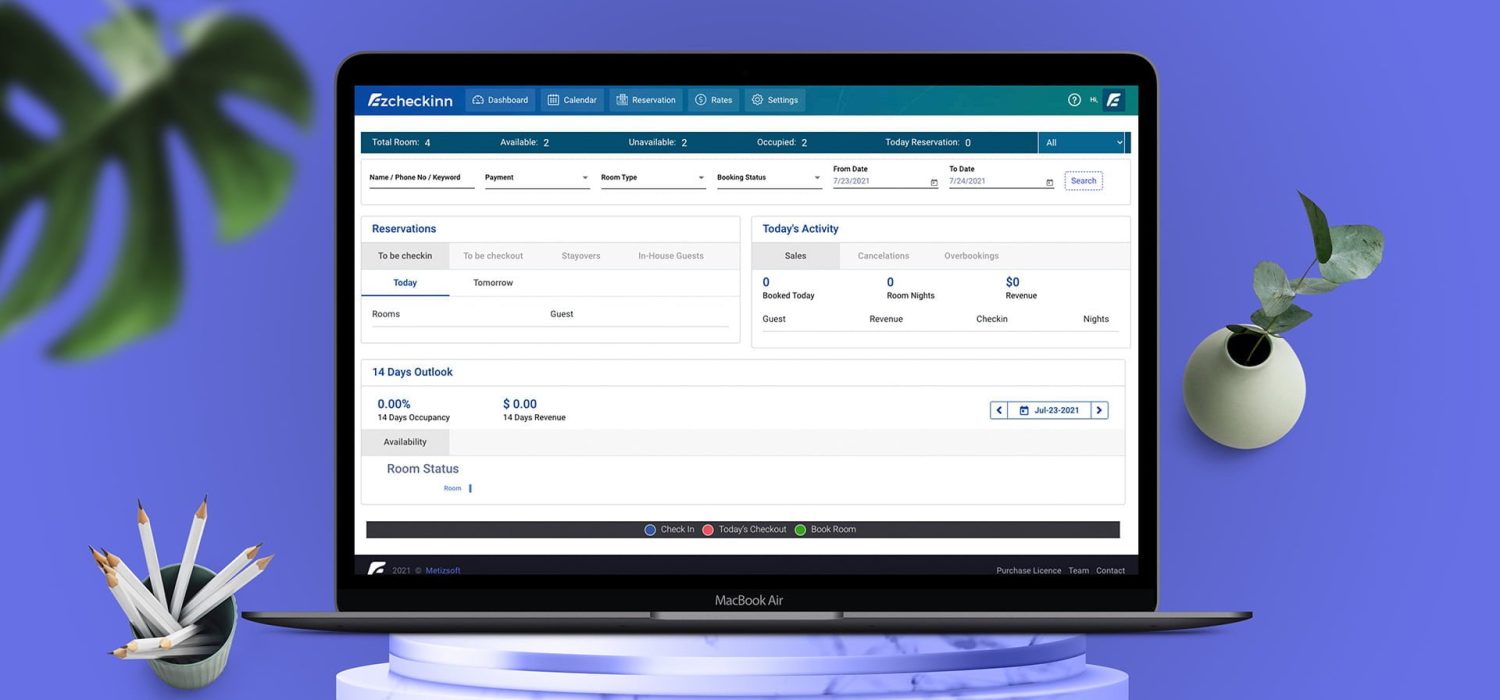
Task: Click the green Book Room legend circle
Action: tap(800, 530)
